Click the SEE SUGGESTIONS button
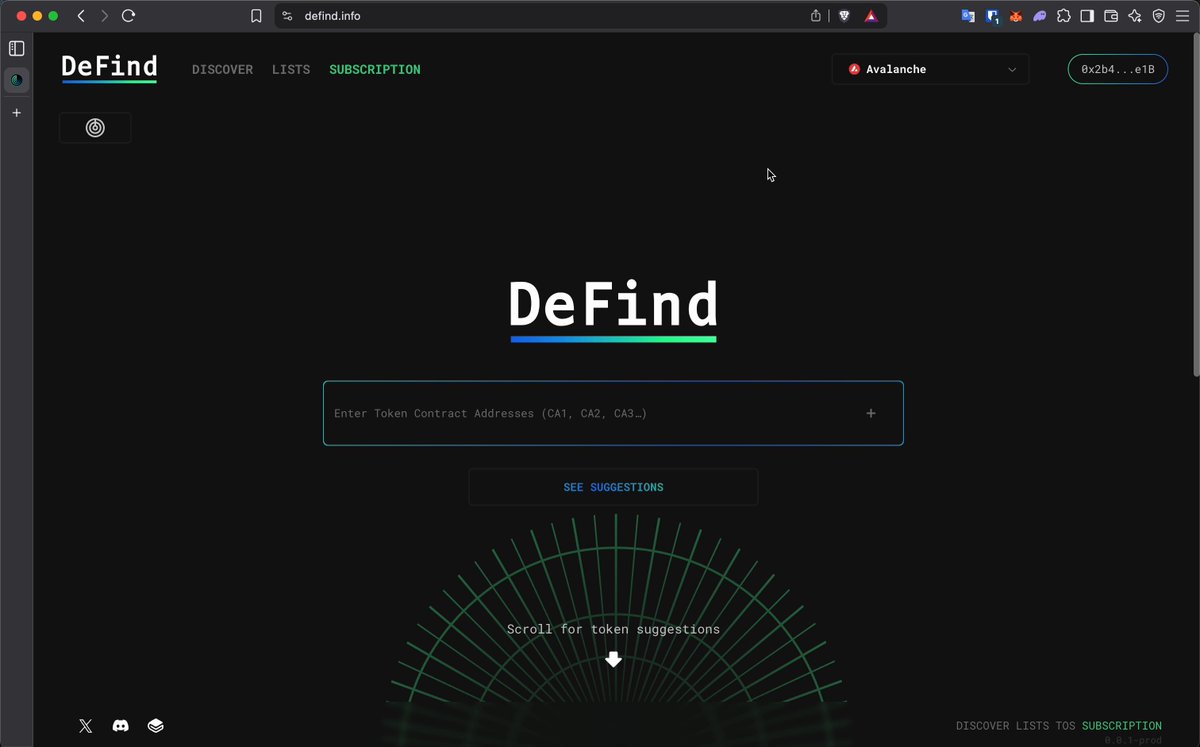 (613, 487)
